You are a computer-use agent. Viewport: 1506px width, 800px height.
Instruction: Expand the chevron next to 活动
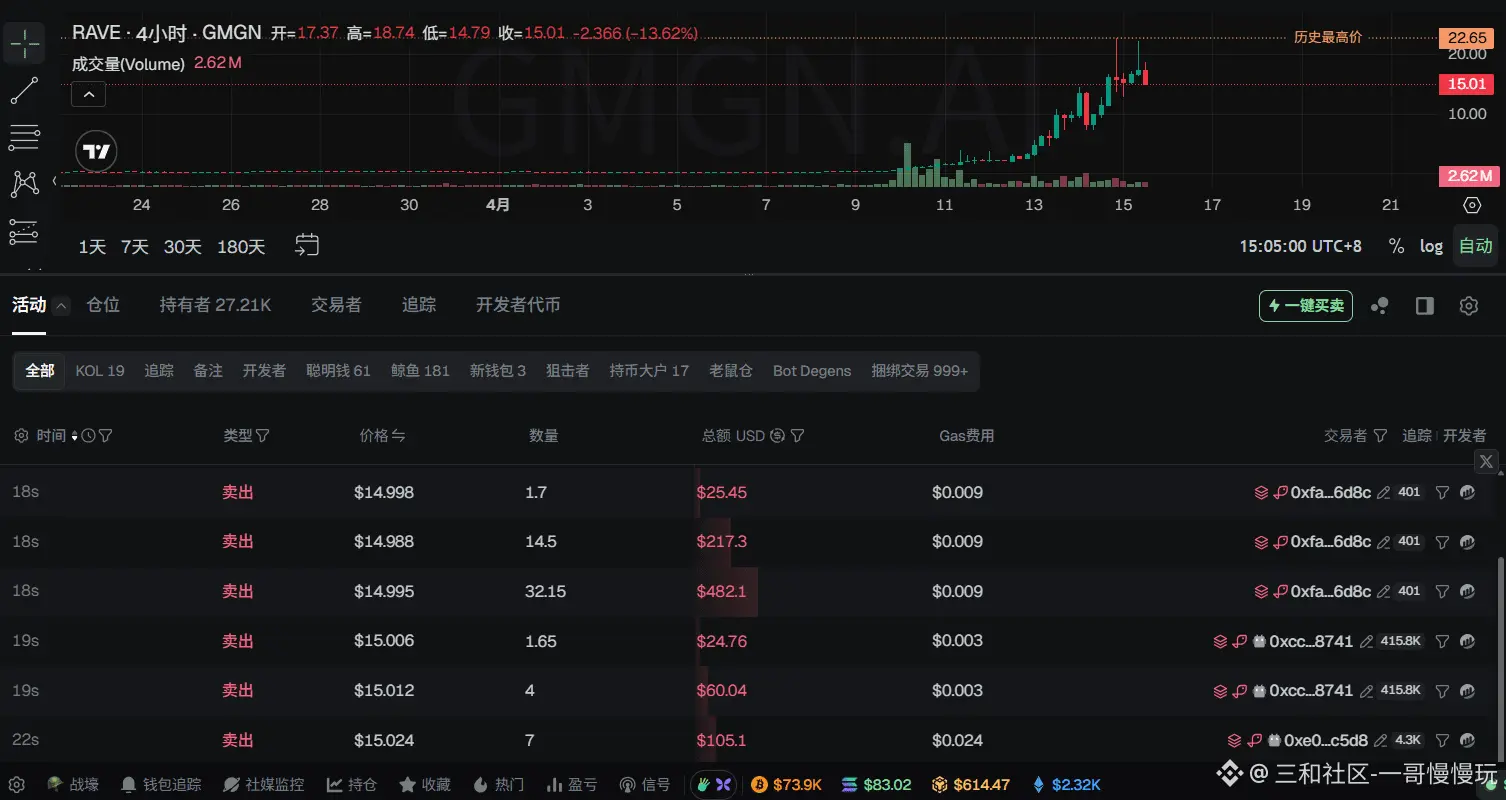(x=62, y=306)
